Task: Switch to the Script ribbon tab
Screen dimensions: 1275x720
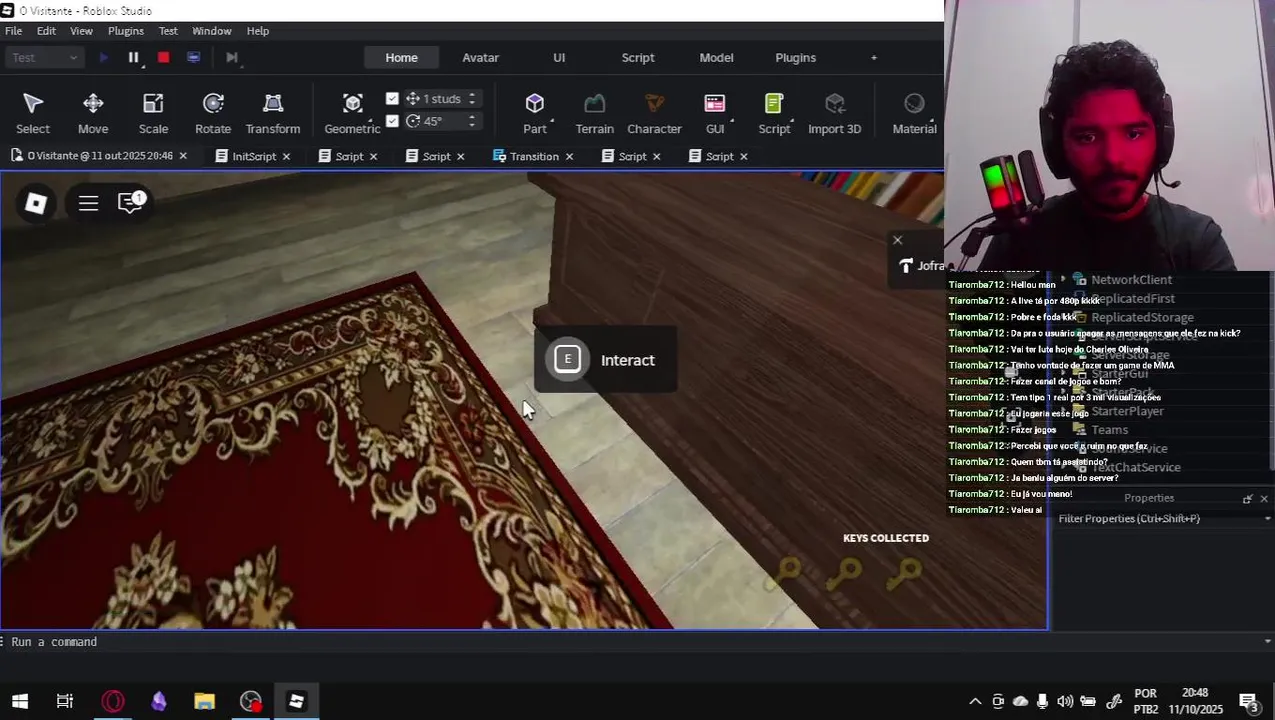Action: 638,58
